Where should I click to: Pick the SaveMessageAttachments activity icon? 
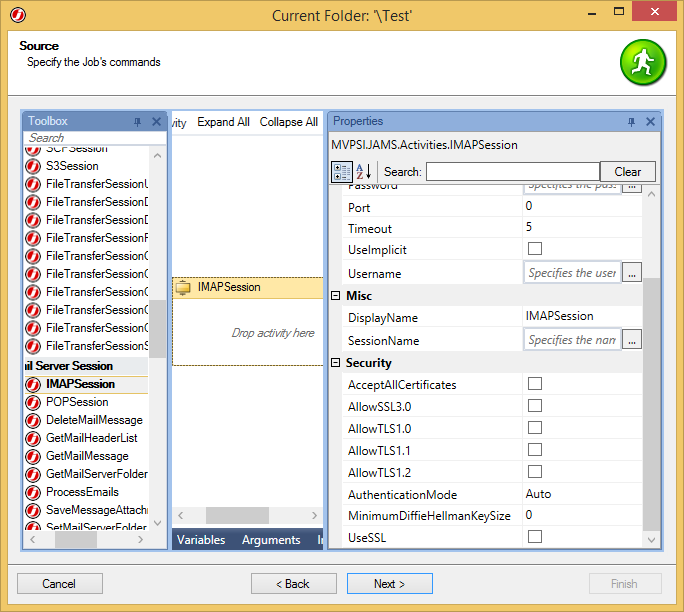point(33,510)
